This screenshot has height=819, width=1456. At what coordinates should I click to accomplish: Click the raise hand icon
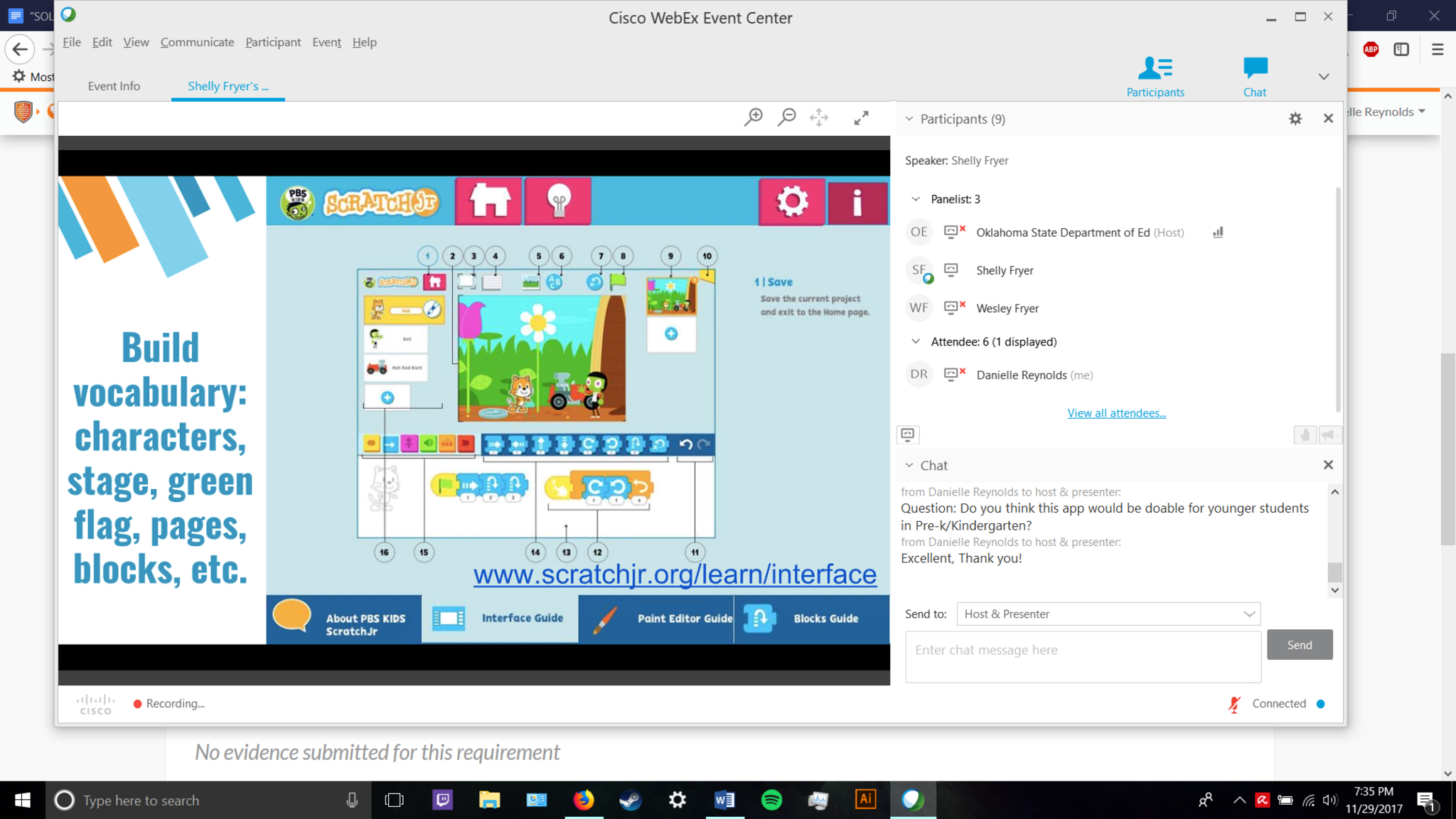tap(1305, 435)
